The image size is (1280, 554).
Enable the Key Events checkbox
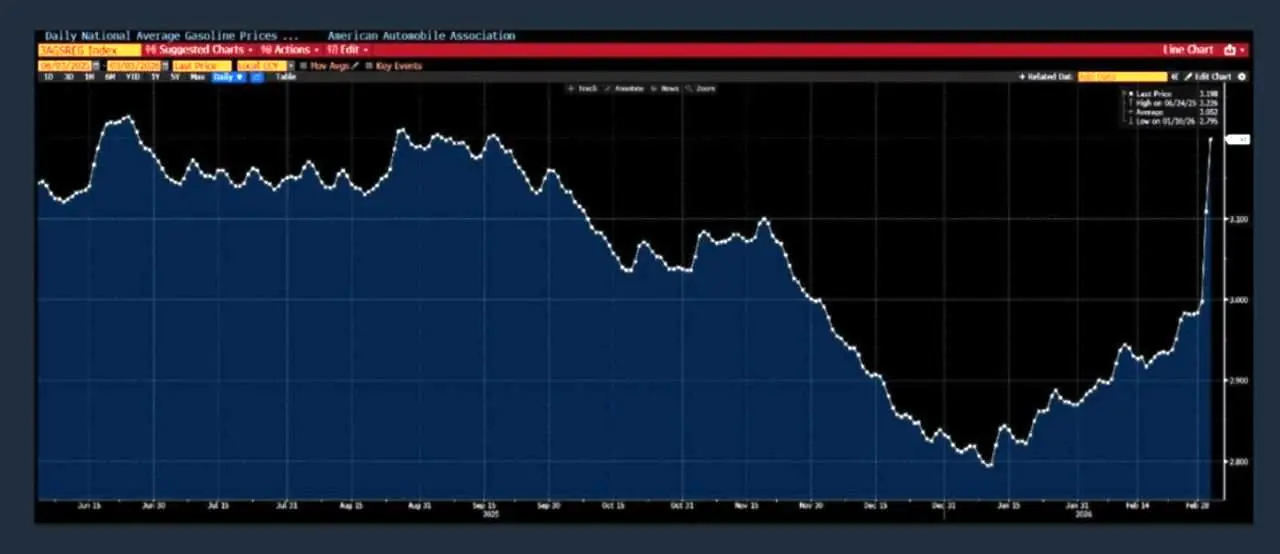(x=369, y=66)
